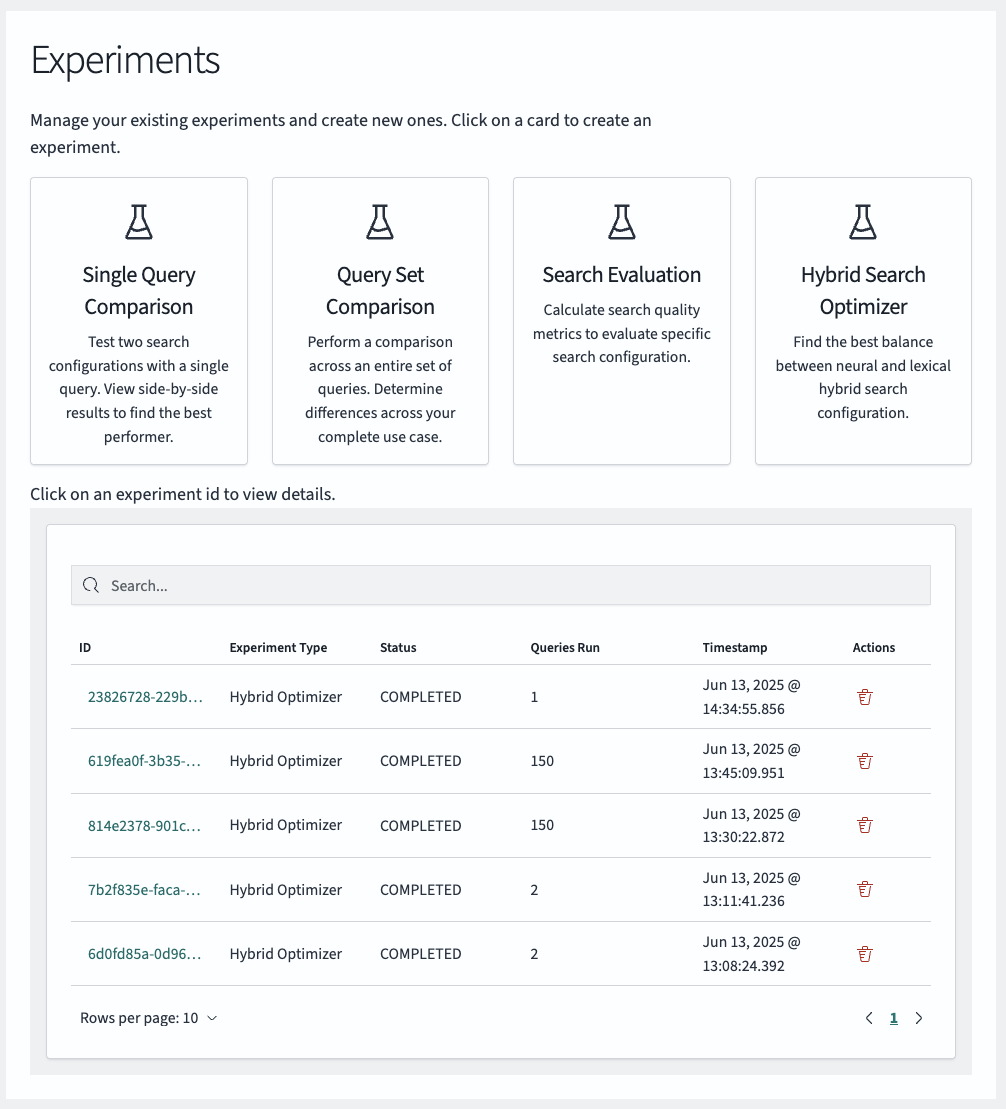Open the Rows per page dropdown
The height and width of the screenshot is (1109, 1006).
149,1017
